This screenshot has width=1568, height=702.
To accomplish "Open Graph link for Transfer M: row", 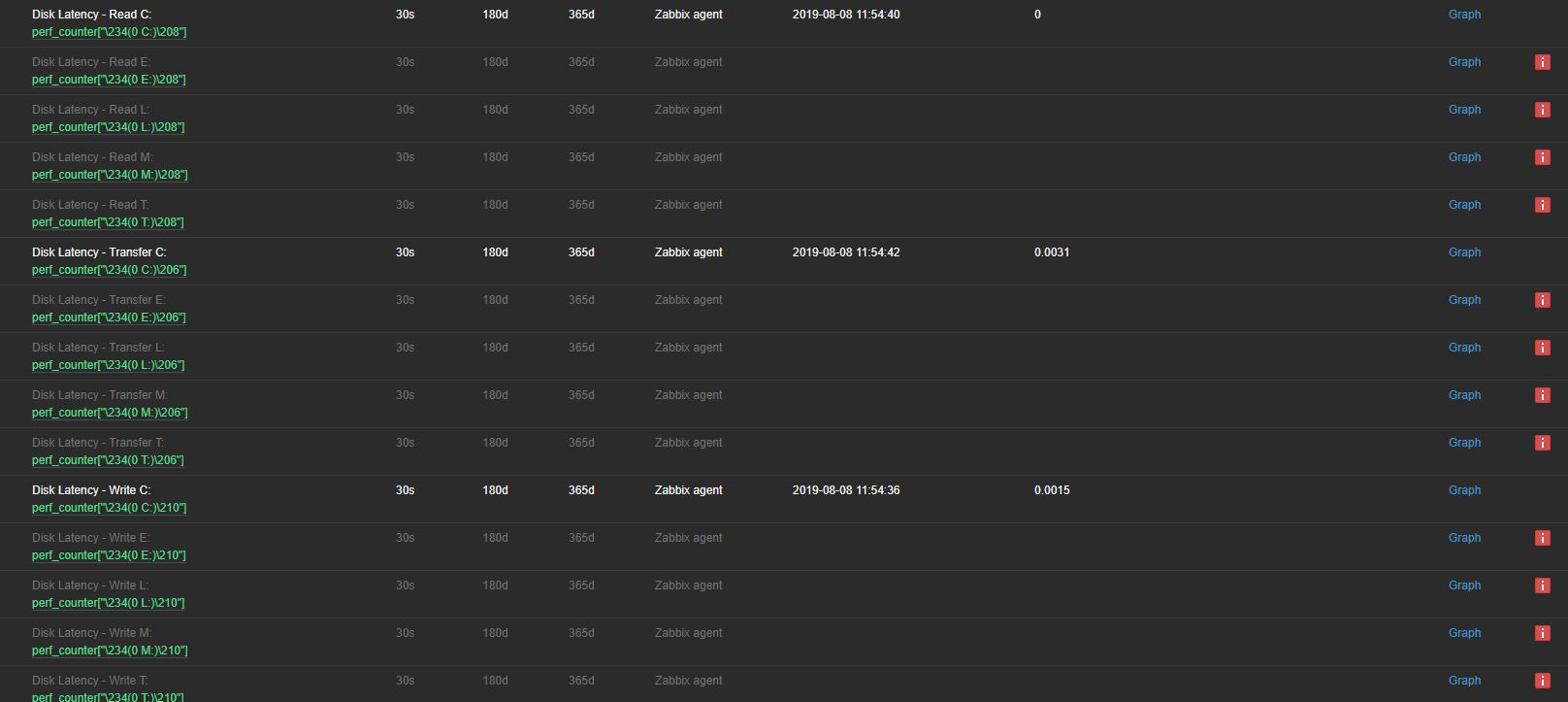I will coord(1464,395).
